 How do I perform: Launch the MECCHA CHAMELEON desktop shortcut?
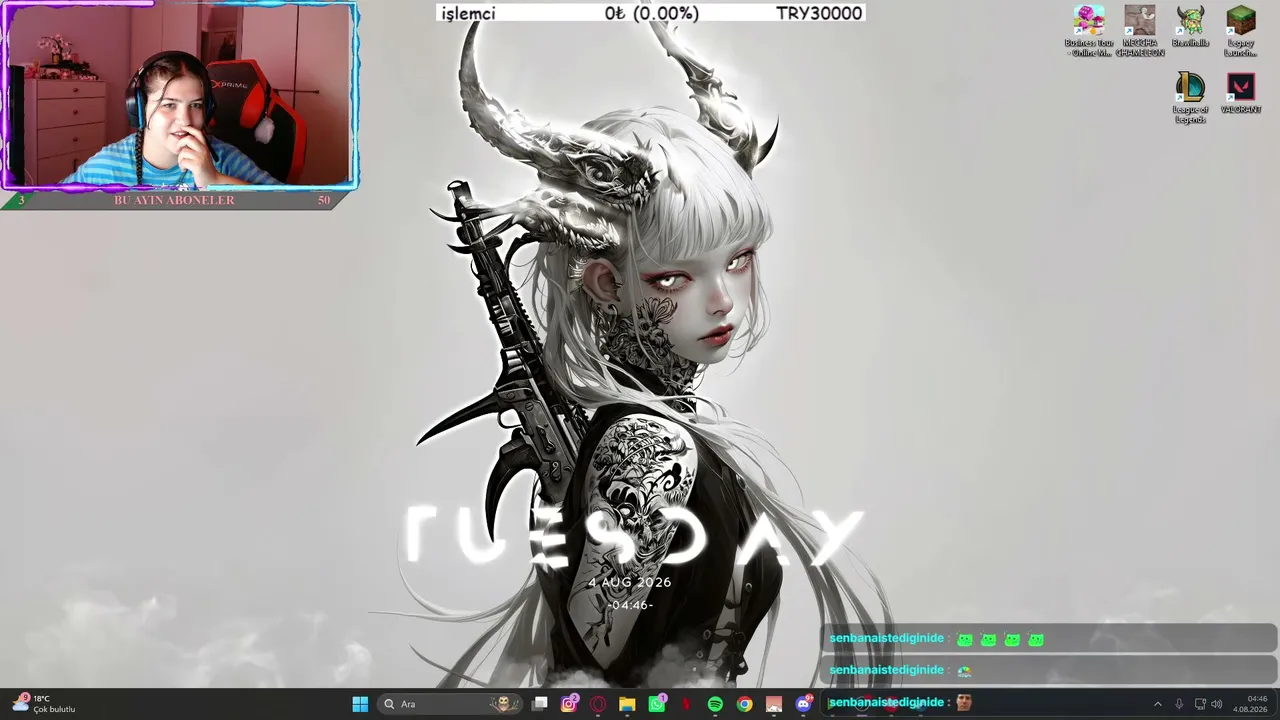click(1140, 31)
